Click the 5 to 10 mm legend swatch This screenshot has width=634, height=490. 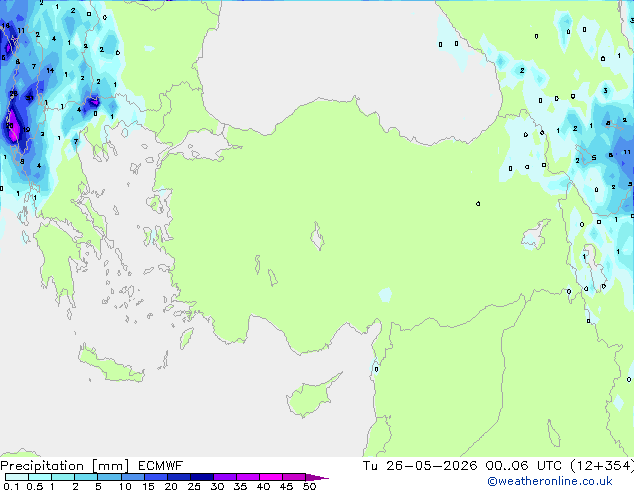pyautogui.click(x=109, y=477)
